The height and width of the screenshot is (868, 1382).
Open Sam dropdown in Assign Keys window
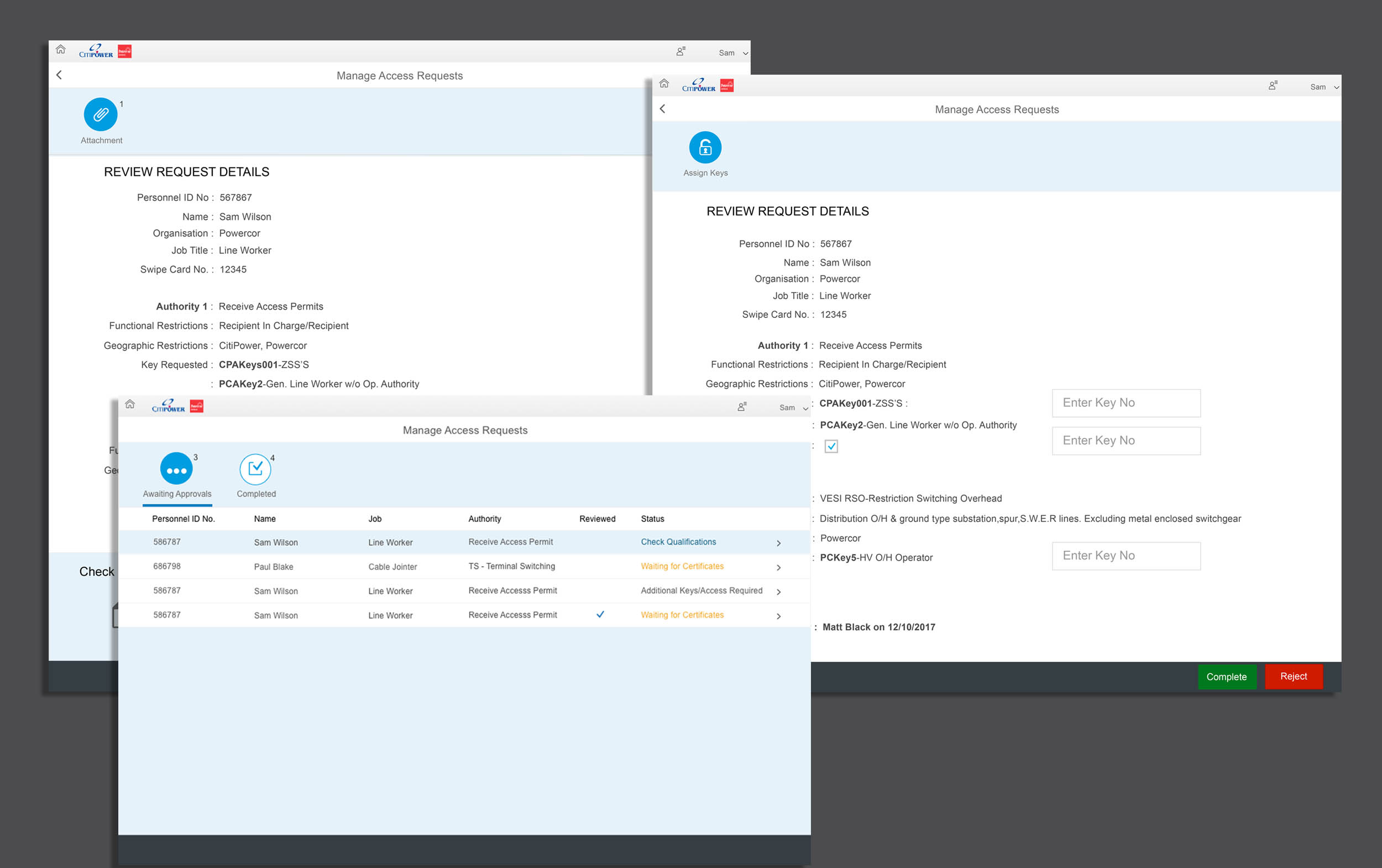[1323, 87]
